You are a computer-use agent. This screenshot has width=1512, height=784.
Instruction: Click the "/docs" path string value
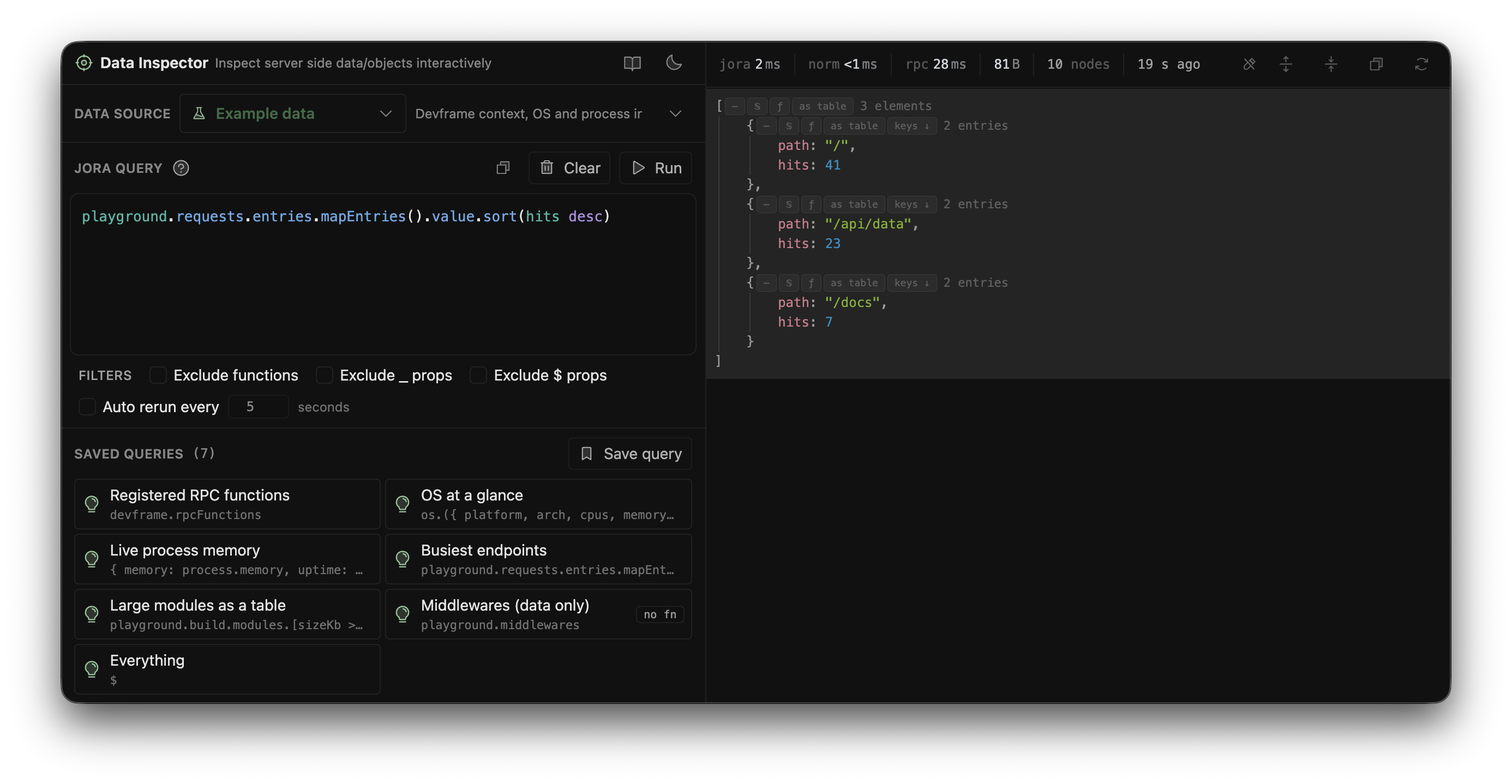852,303
